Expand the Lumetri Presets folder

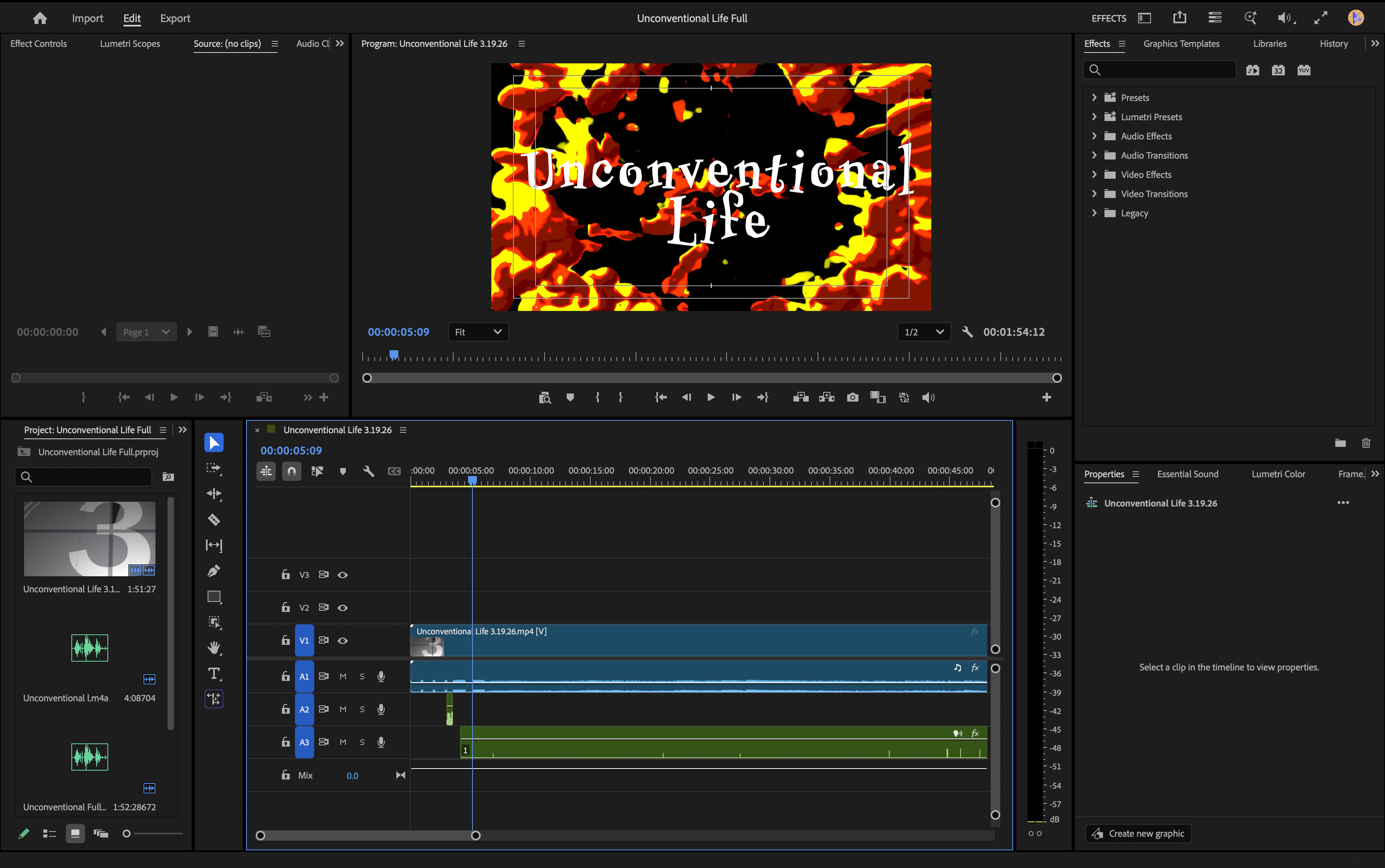point(1094,117)
